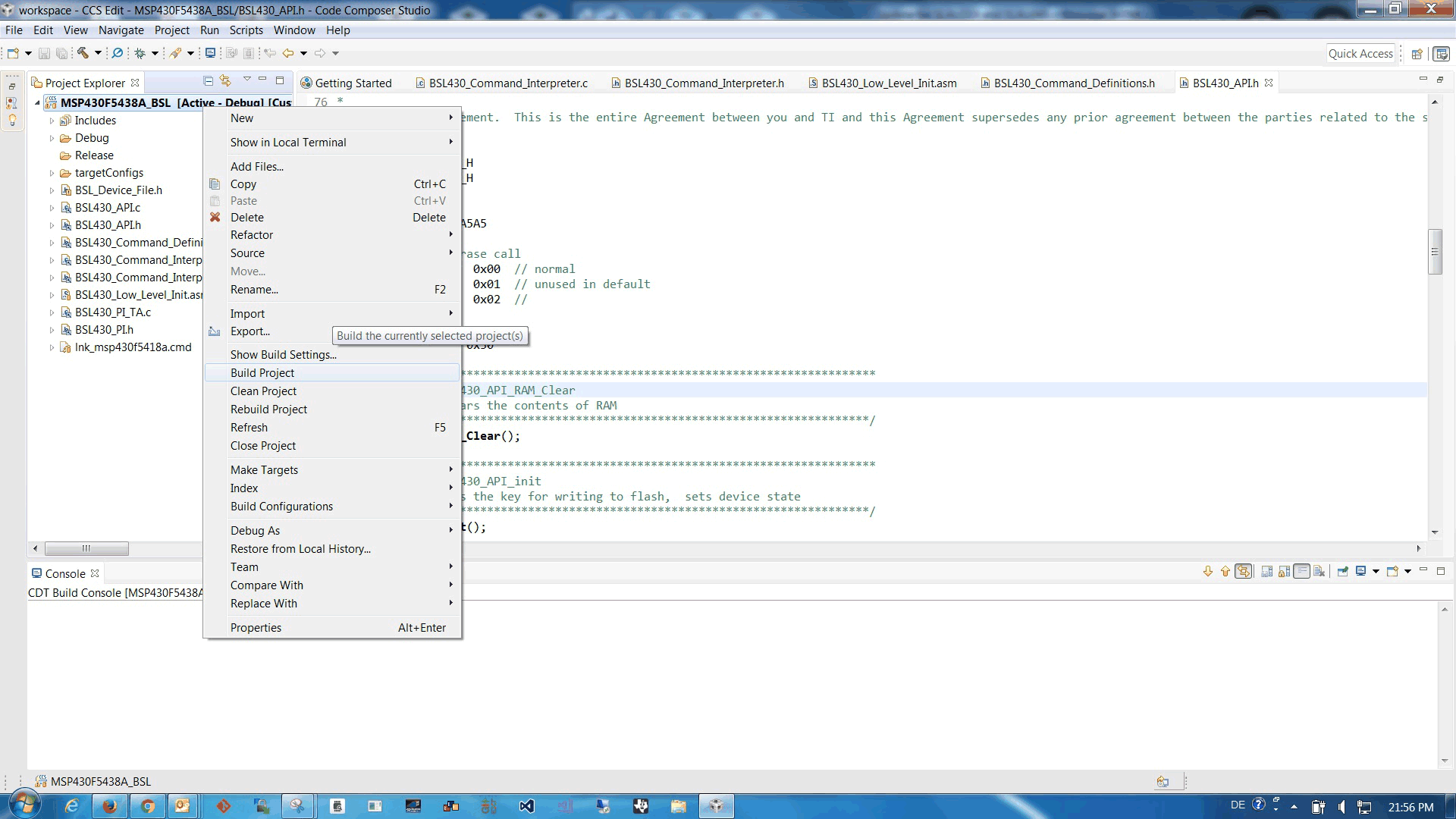Viewport: 1456px width, 819px height.
Task: Choose Clean Project from context menu
Action: 332,391
